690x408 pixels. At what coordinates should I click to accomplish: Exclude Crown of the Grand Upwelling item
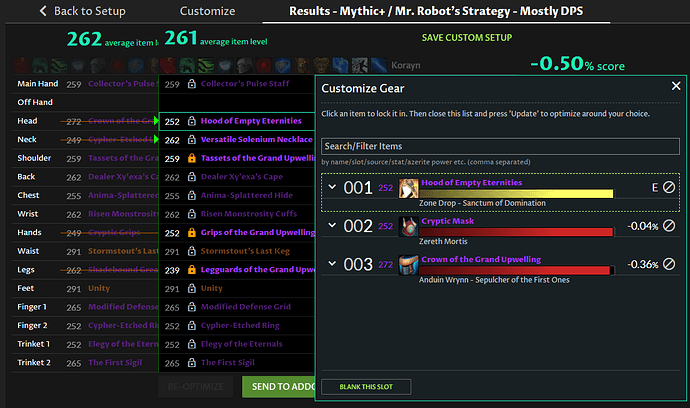coord(669,264)
